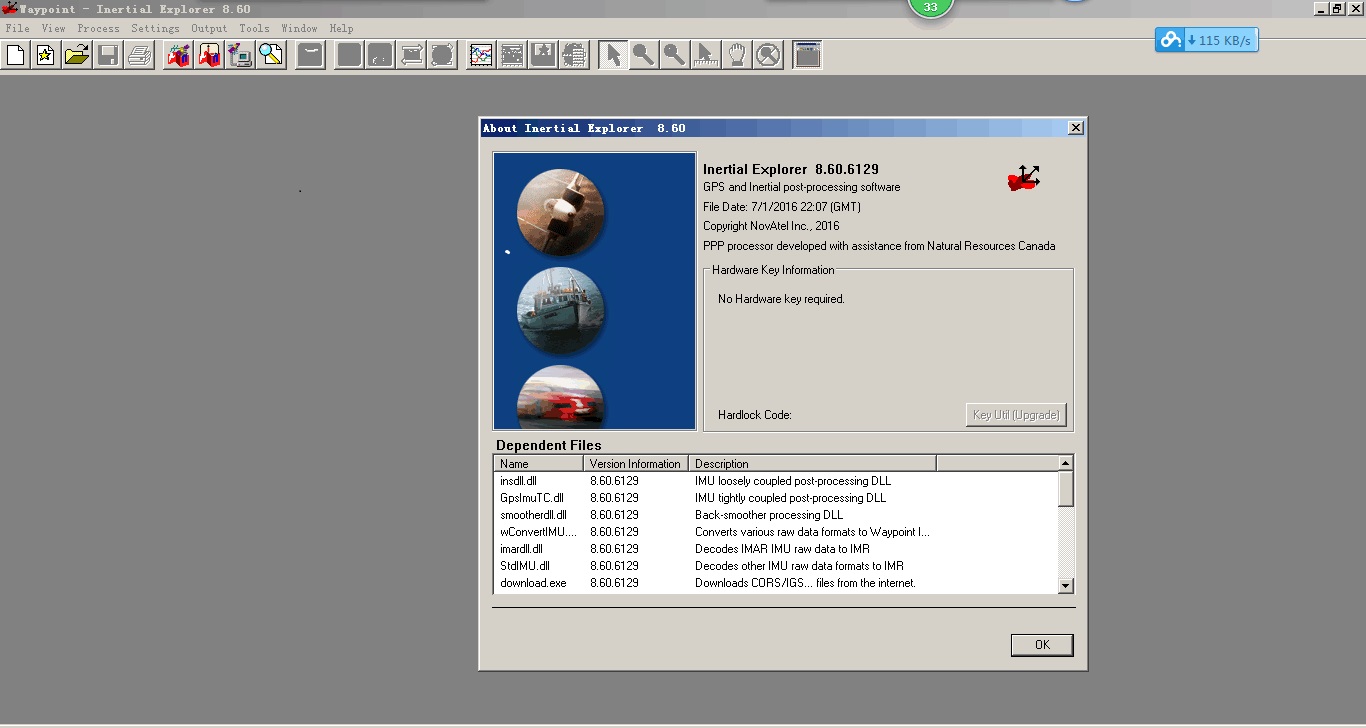Viewport: 1366px width, 728px height.
Task: Click the grey opposing-arrows toolbar icon
Action: tap(411, 55)
